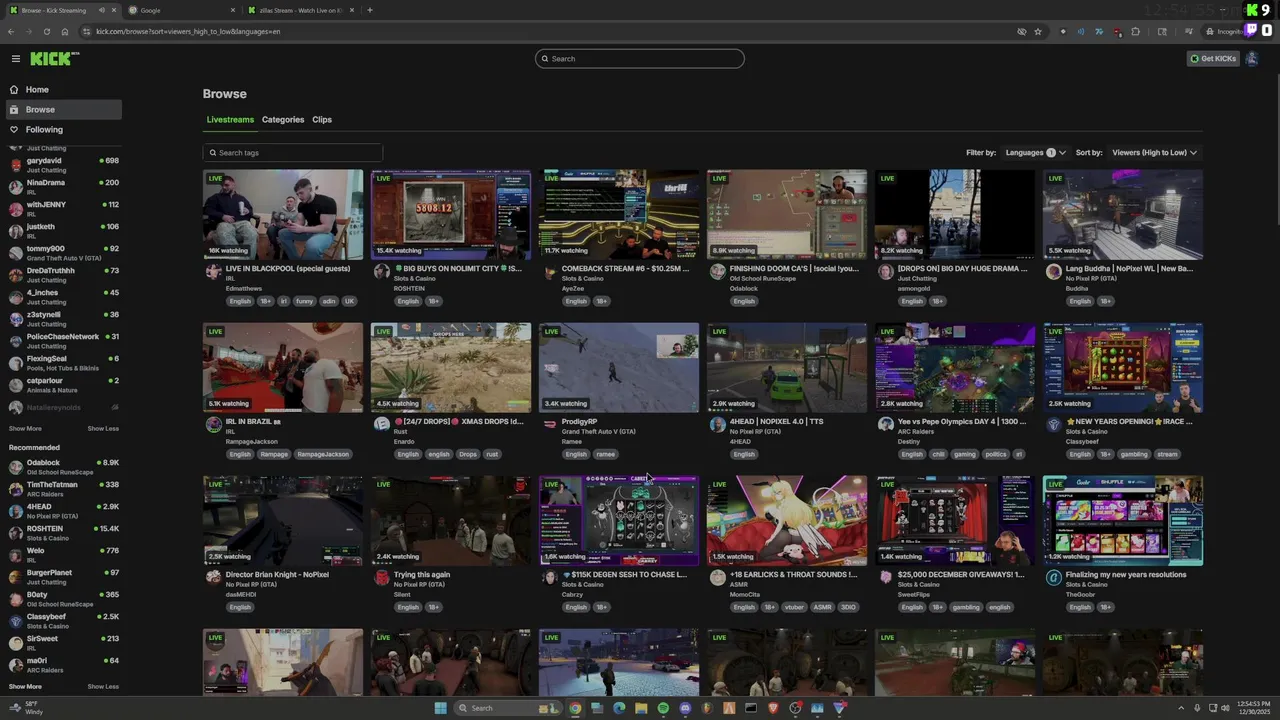
Task: Click the politics tag under Destiny stream
Action: point(996,454)
